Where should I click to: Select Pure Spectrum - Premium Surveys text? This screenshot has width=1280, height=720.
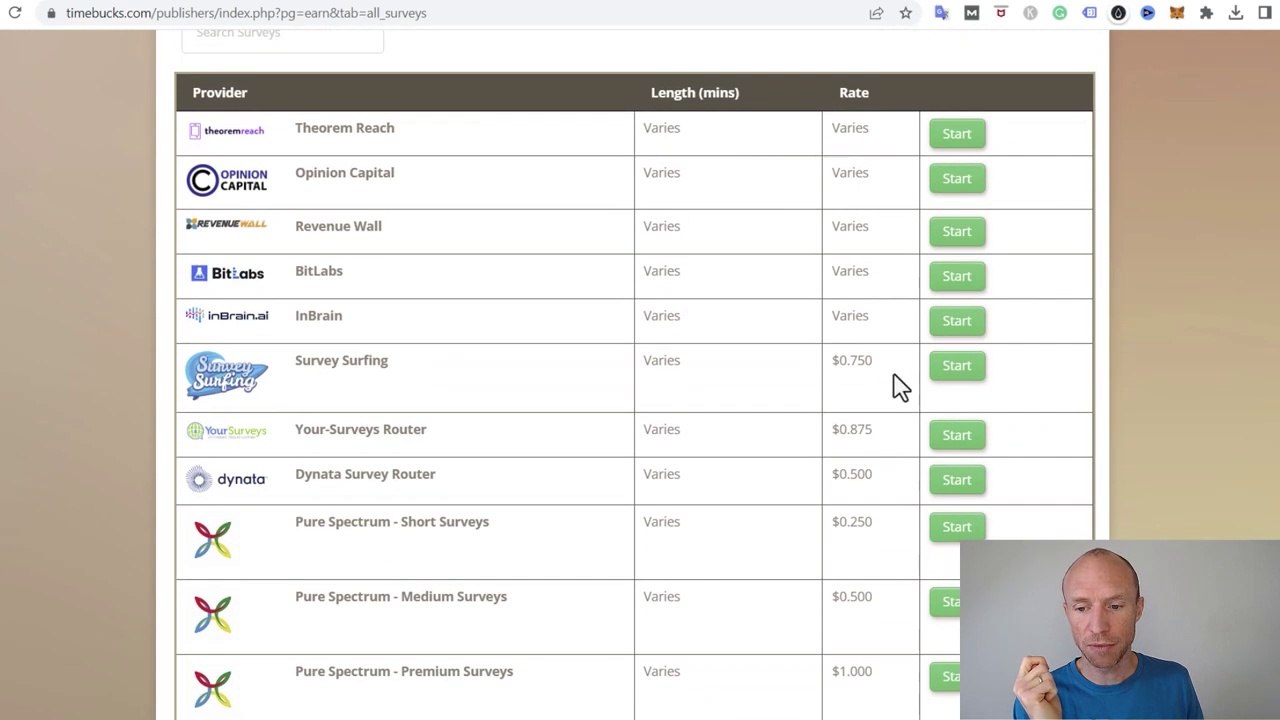pos(404,672)
